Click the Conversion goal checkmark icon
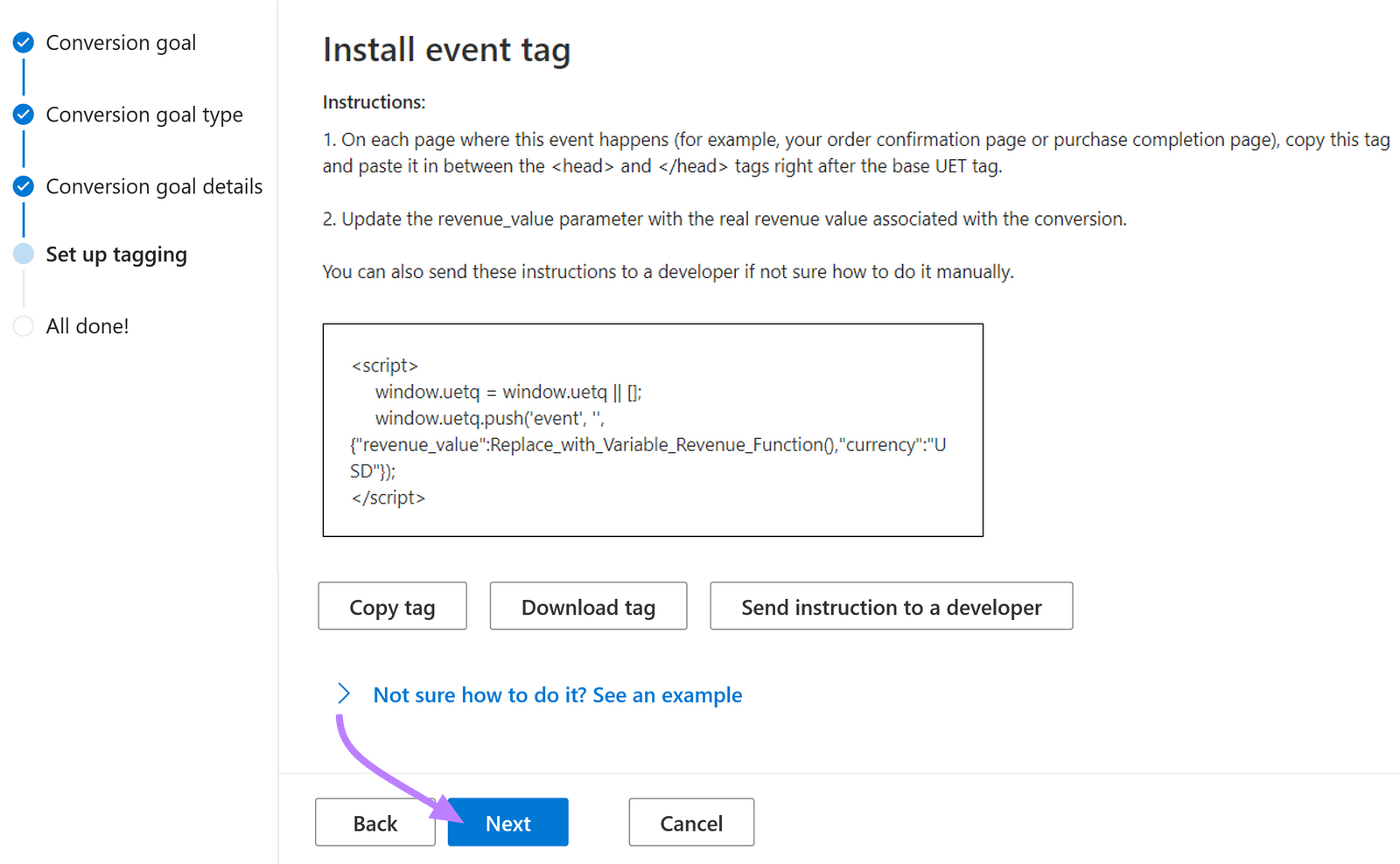The width and height of the screenshot is (1400, 864). (24, 42)
